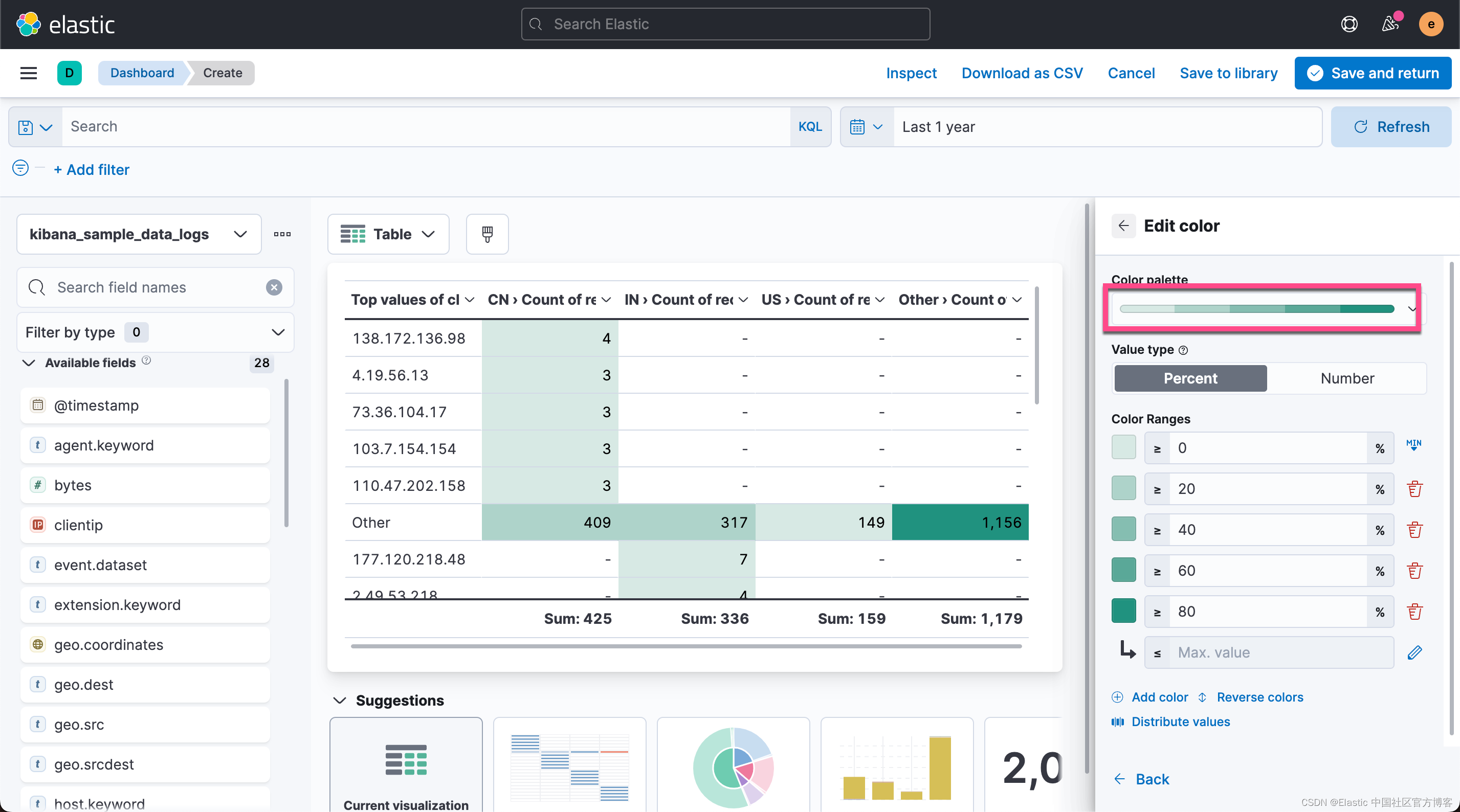
Task: Click Download as CSV
Action: [1022, 73]
